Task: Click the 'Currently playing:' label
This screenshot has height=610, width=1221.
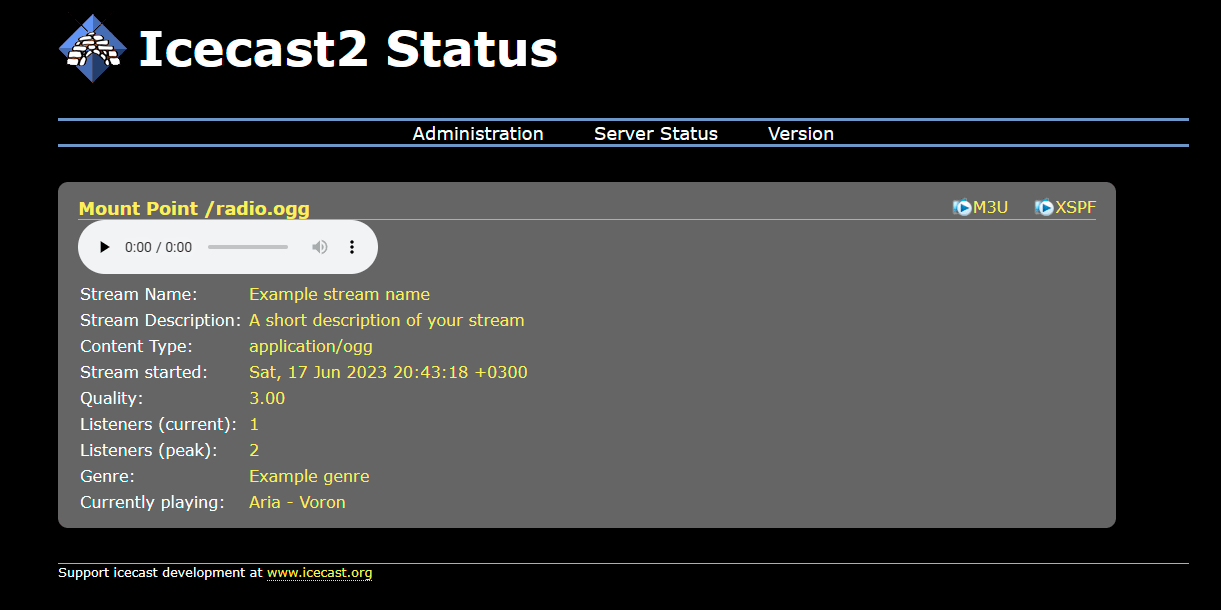Action: point(152,502)
